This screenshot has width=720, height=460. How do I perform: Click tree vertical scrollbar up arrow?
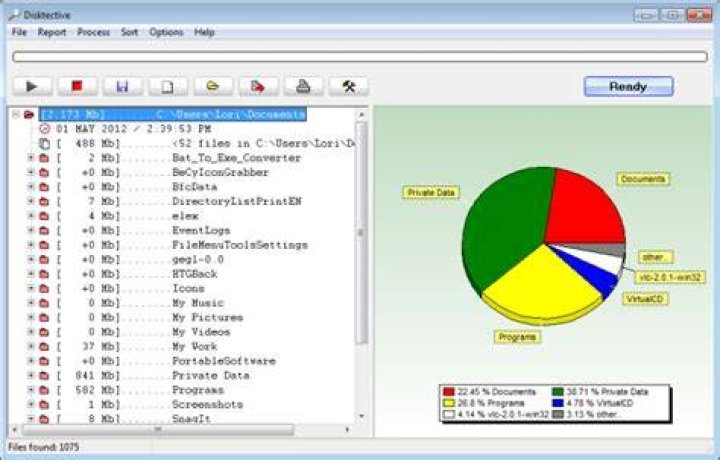point(361,114)
